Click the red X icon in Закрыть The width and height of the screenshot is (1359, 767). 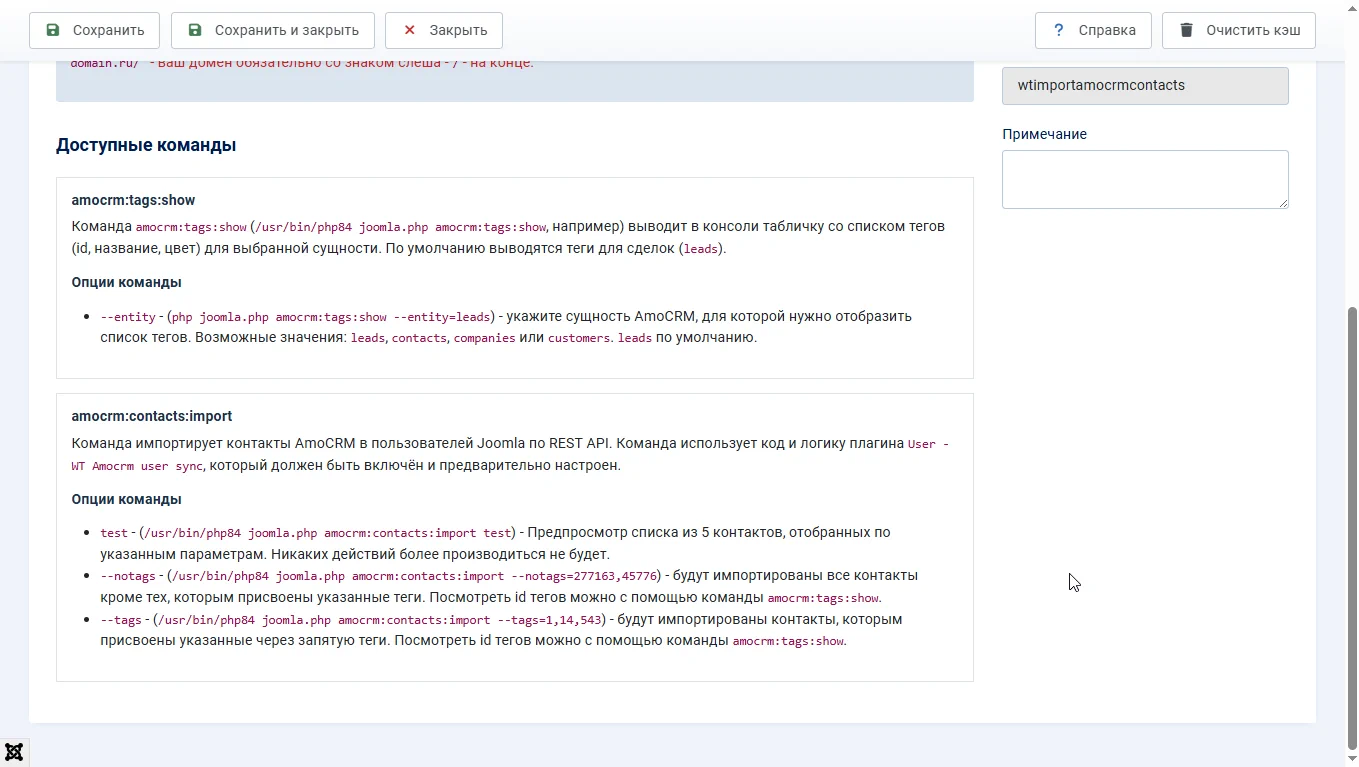click(x=409, y=30)
